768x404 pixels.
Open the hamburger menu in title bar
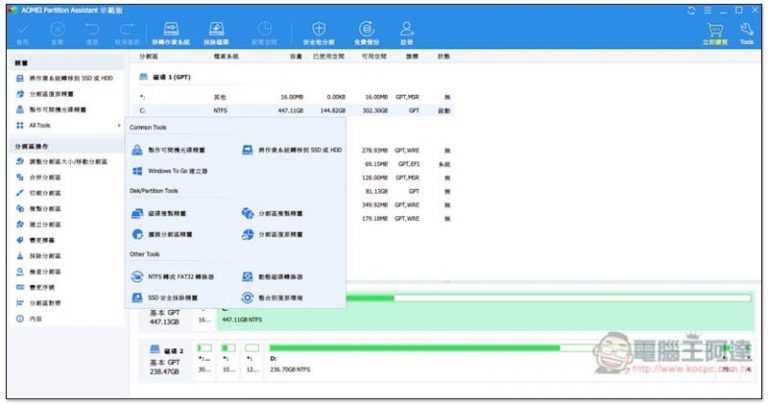pos(705,9)
